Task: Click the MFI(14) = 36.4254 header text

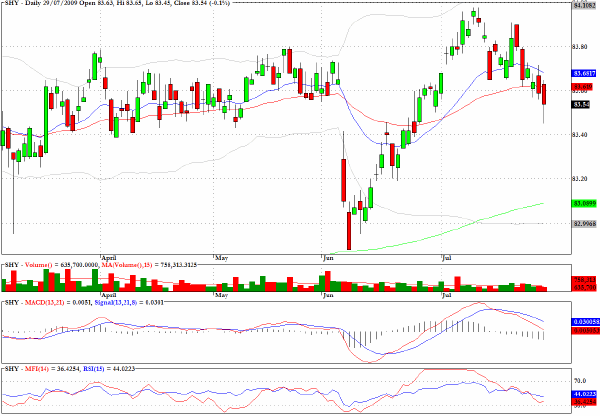Action: (51, 369)
